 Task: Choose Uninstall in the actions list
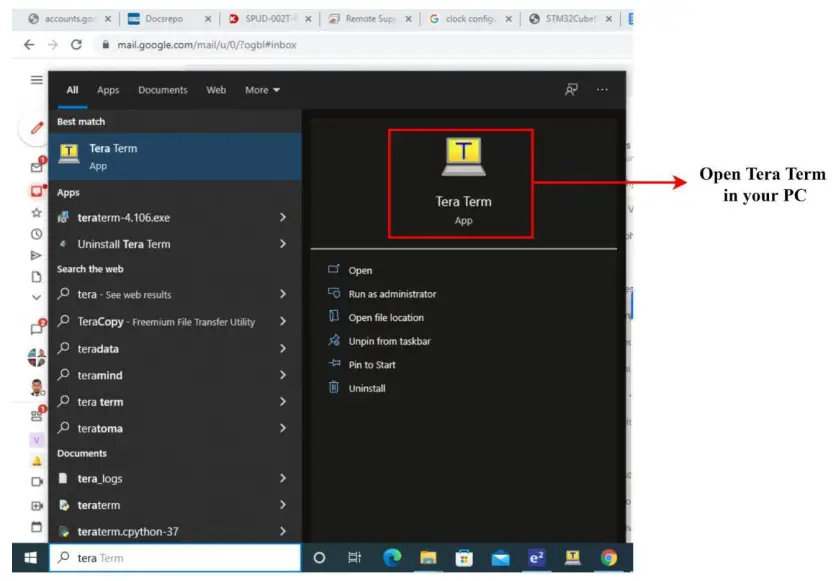tap(367, 388)
